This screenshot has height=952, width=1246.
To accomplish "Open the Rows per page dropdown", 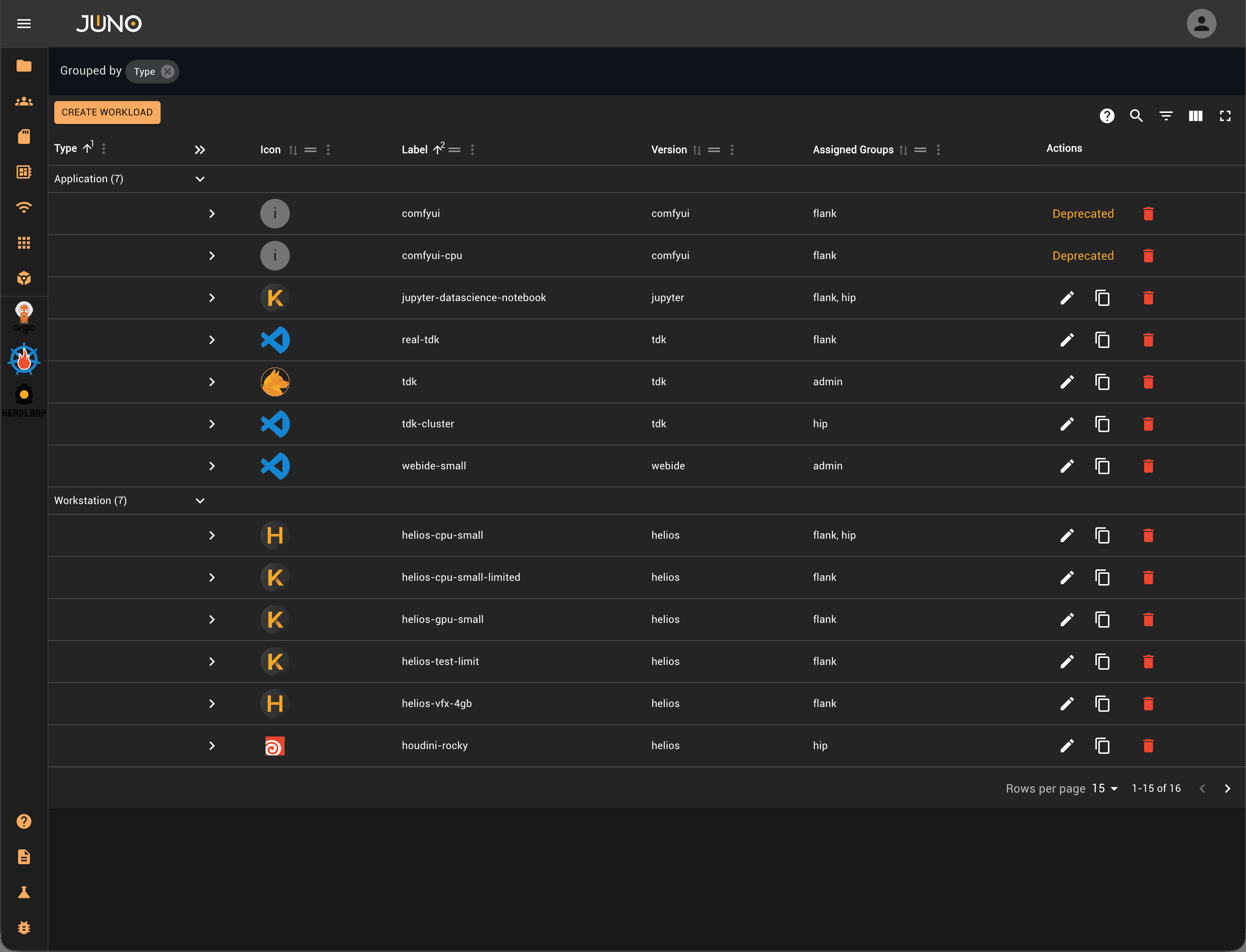I will [x=1105, y=788].
